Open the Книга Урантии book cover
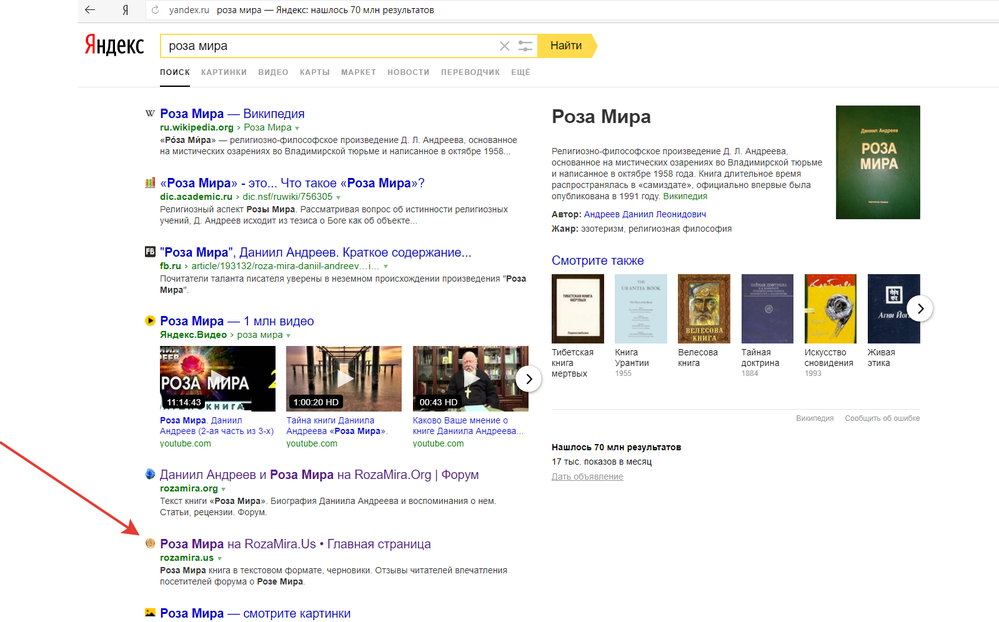This screenshot has width=999, height=622. pyautogui.click(x=641, y=309)
